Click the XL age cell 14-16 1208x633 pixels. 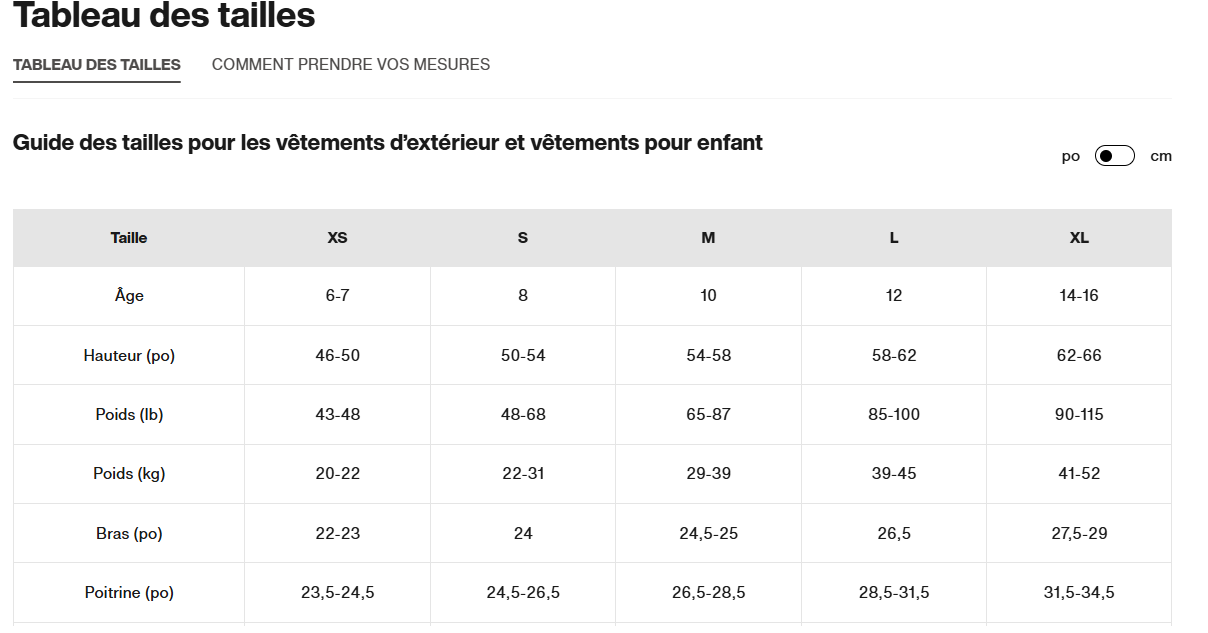coord(1079,296)
